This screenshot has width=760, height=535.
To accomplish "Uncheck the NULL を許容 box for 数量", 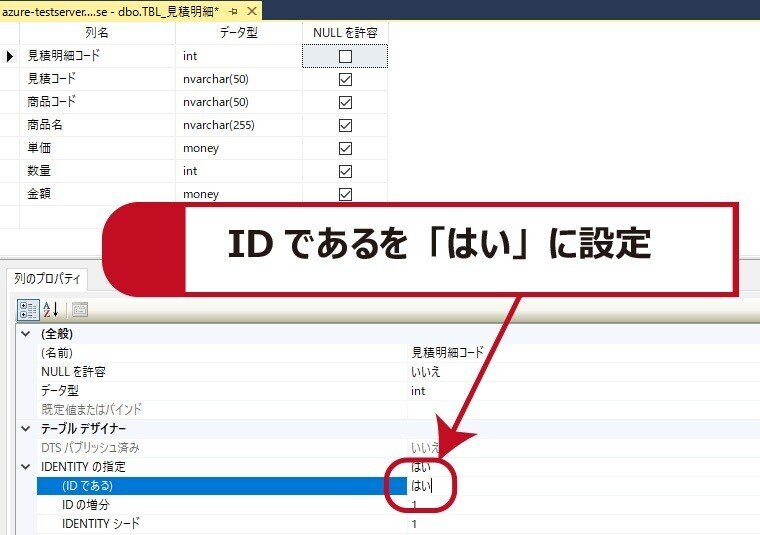I will point(345,171).
